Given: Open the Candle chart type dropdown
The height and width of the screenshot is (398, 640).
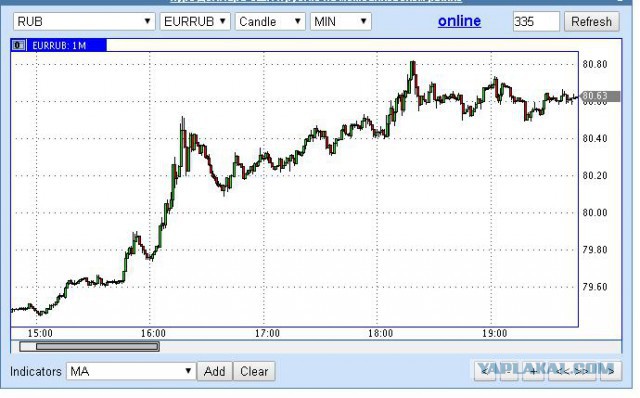Looking at the screenshot, I should 270,21.
